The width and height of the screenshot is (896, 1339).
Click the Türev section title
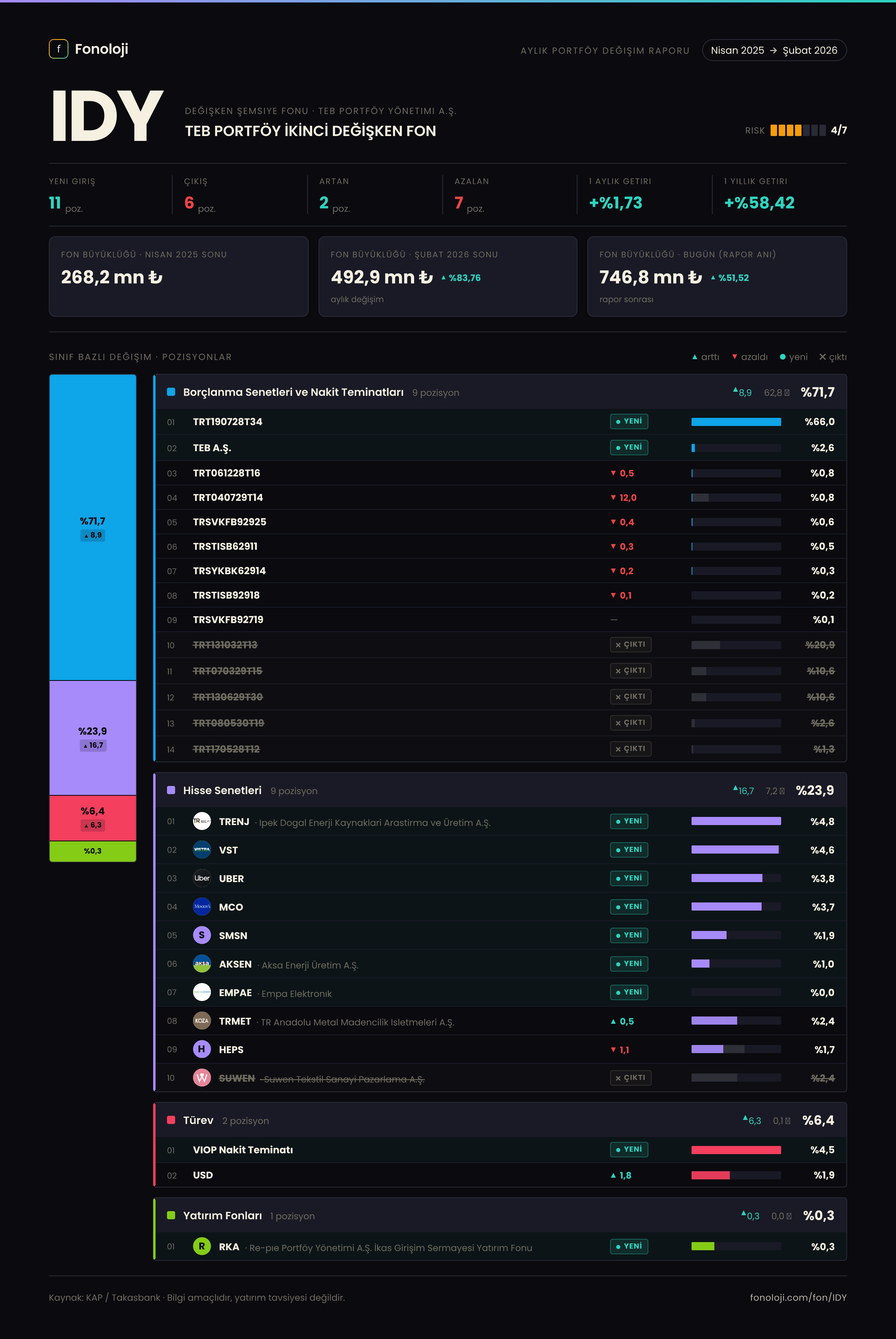point(198,1120)
